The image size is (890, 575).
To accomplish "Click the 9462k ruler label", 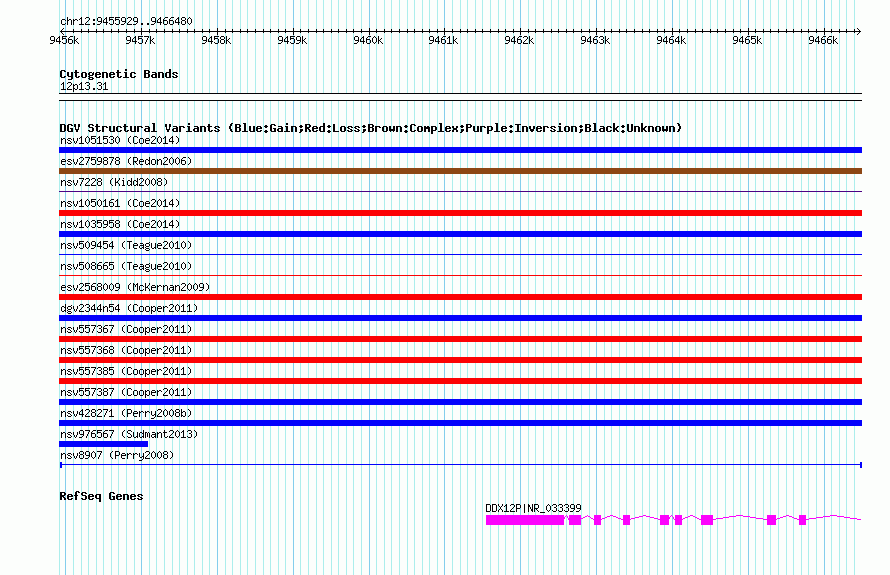I will point(519,40).
